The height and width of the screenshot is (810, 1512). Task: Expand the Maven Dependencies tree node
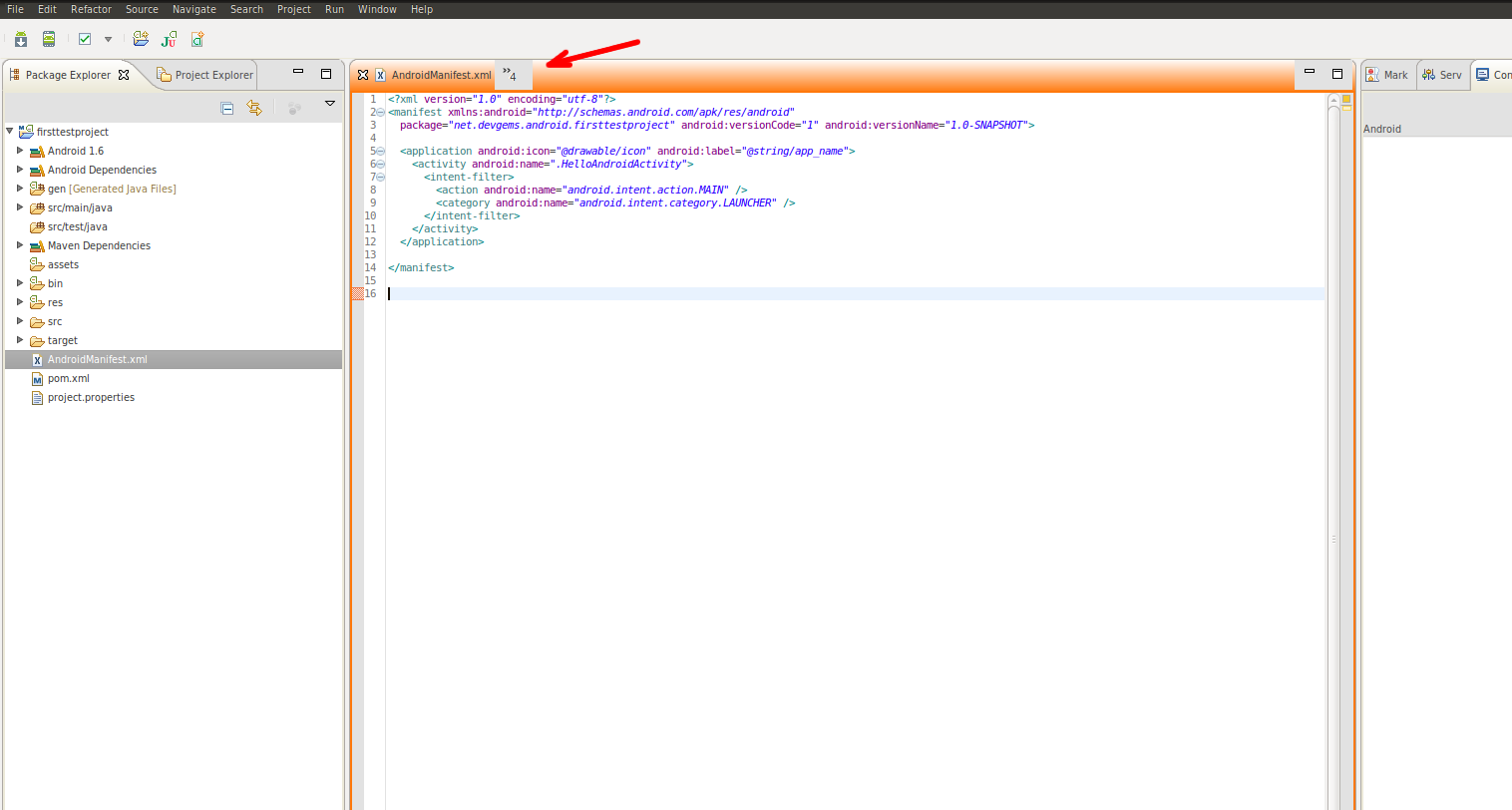[x=20, y=245]
